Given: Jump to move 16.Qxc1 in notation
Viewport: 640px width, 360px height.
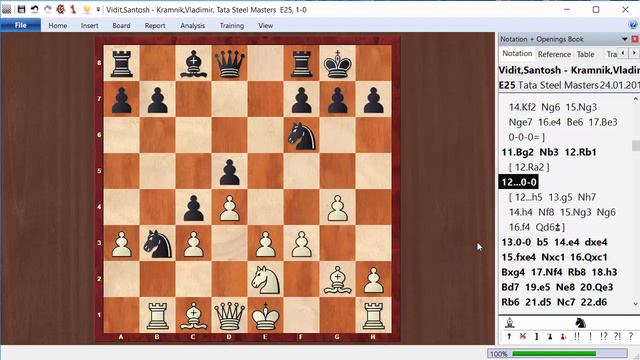Looking at the screenshot, I should [x=589, y=257].
